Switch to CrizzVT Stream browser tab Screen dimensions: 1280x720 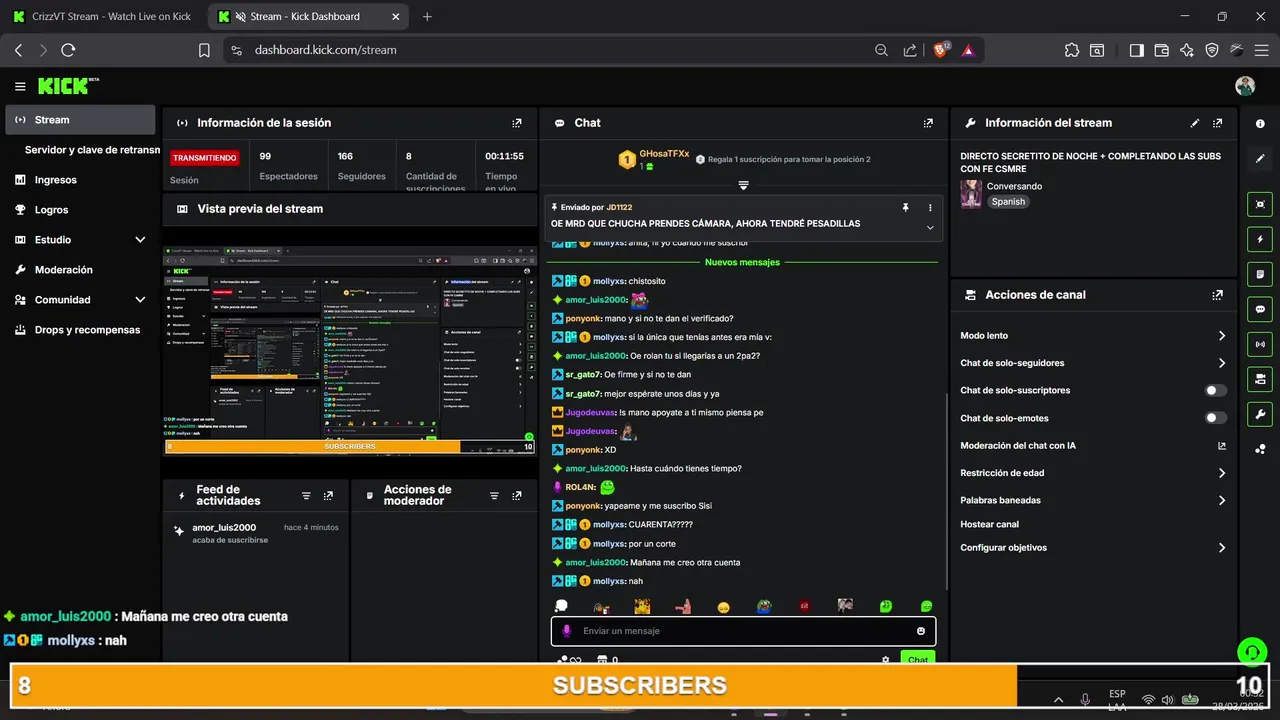pos(104,17)
